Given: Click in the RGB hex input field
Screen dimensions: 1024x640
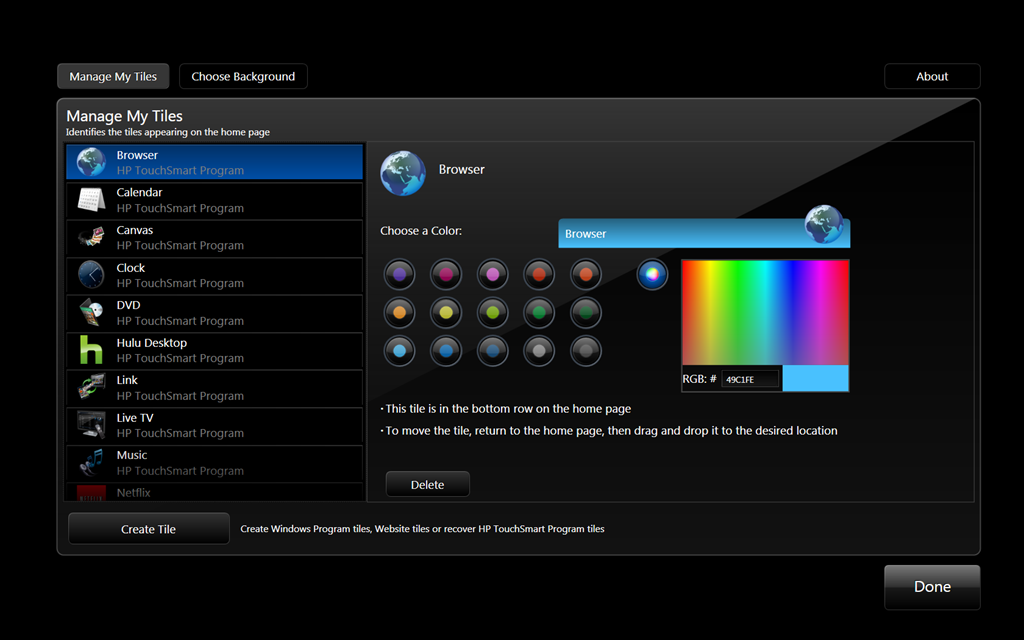Looking at the screenshot, I should tap(750, 379).
